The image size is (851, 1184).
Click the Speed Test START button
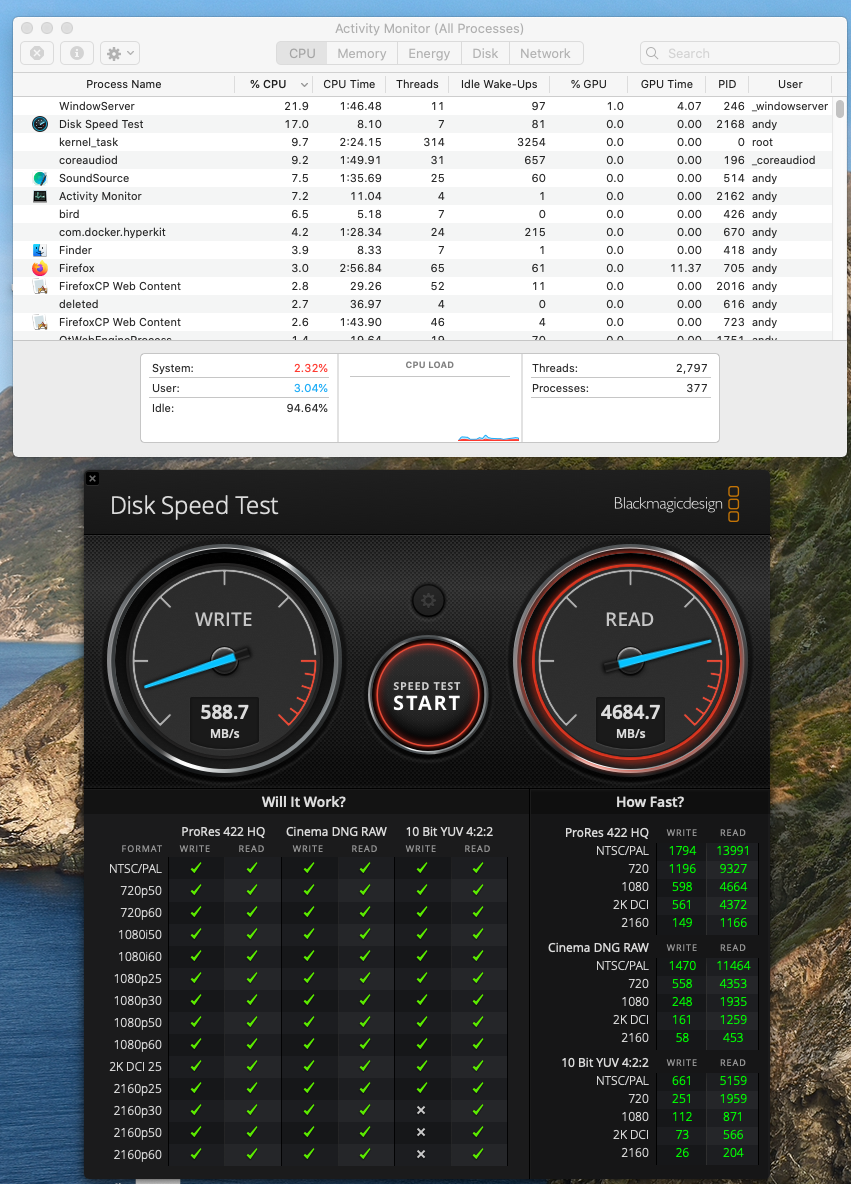point(427,695)
